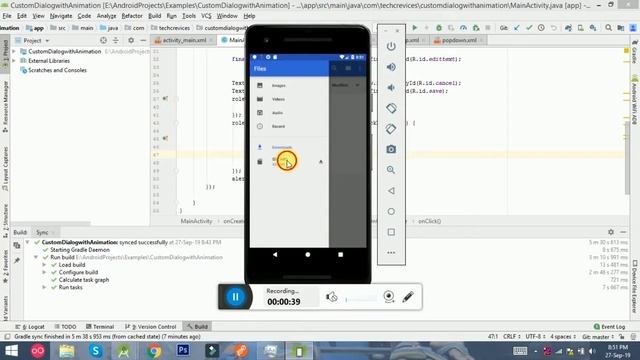Open the Edit menu
The height and width of the screenshot is (360, 640).
[x=22, y=16]
